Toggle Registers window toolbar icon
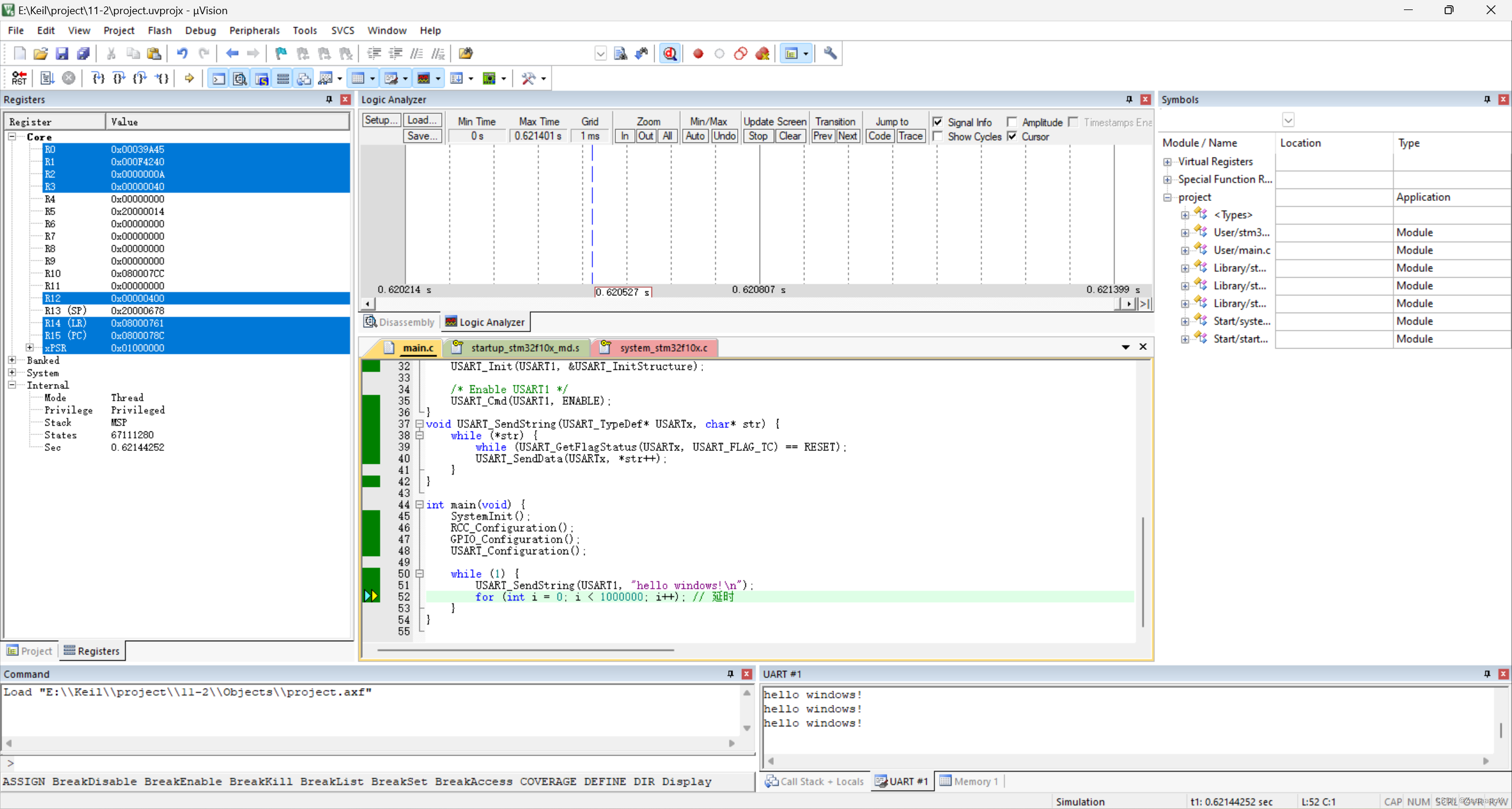1512x809 pixels. point(283,78)
